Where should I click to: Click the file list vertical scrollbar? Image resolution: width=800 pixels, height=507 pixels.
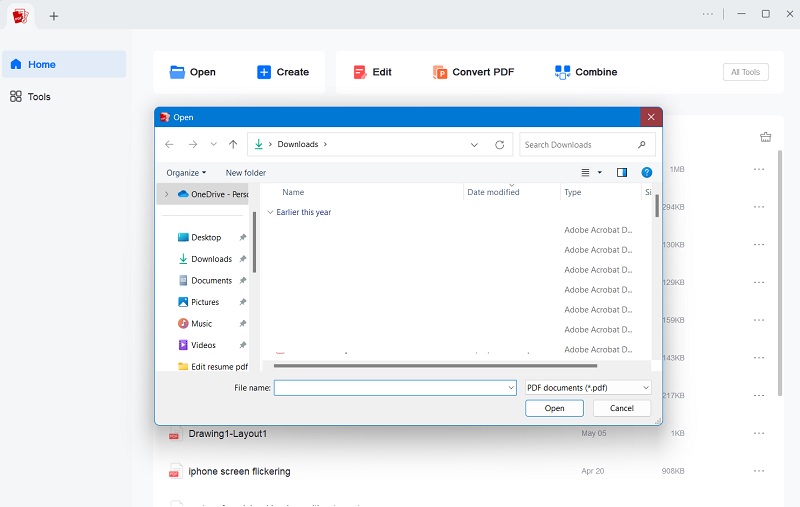click(x=657, y=205)
